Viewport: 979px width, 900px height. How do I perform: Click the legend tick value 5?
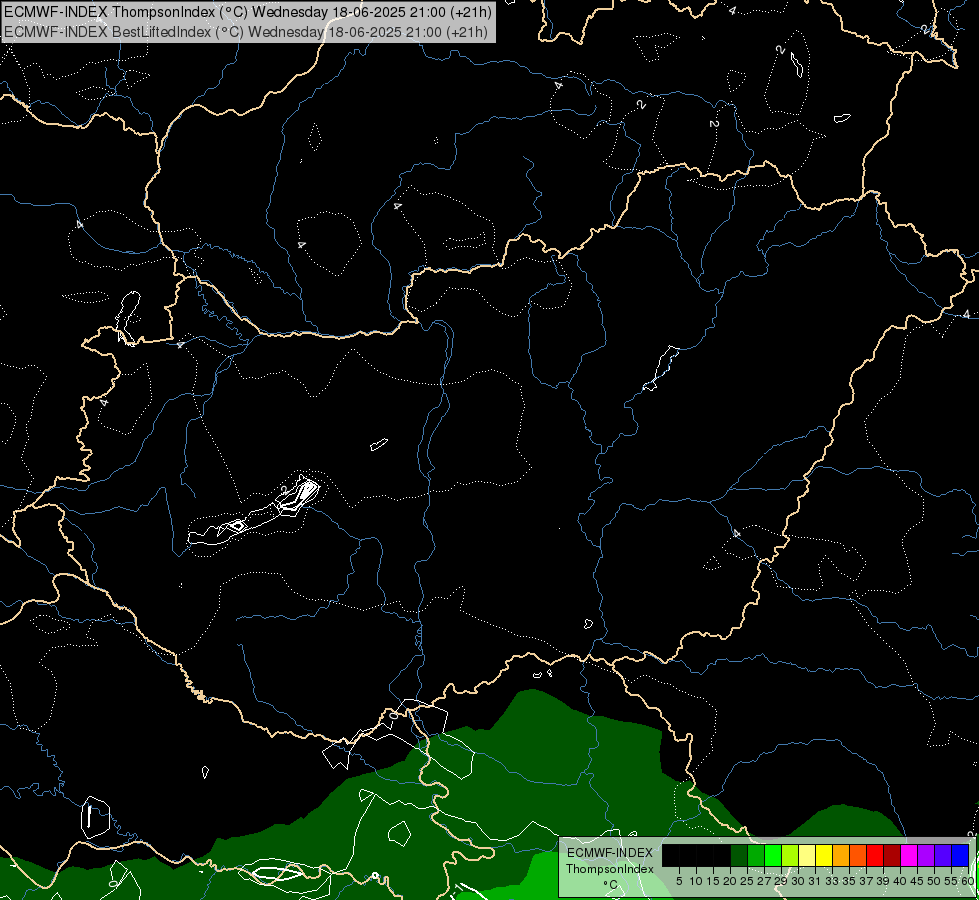pyautogui.click(x=679, y=881)
